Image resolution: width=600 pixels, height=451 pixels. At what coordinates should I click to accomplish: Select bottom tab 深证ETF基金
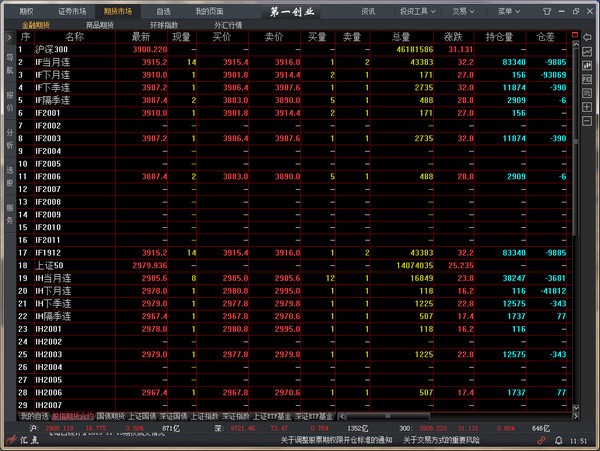[x=313, y=416]
